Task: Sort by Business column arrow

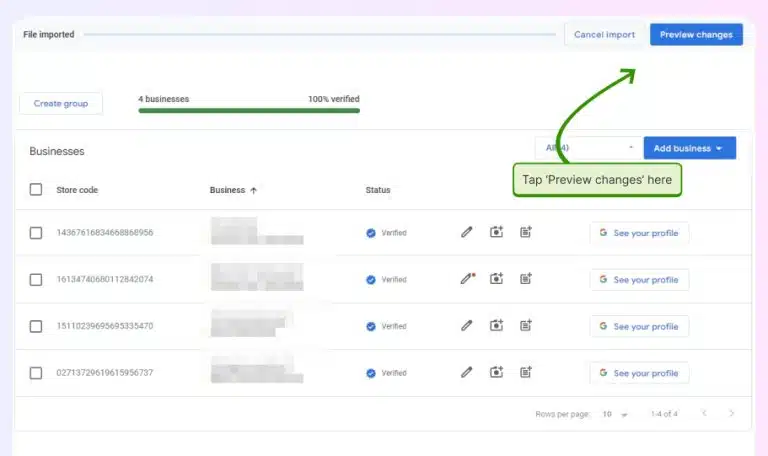Action: (253, 191)
